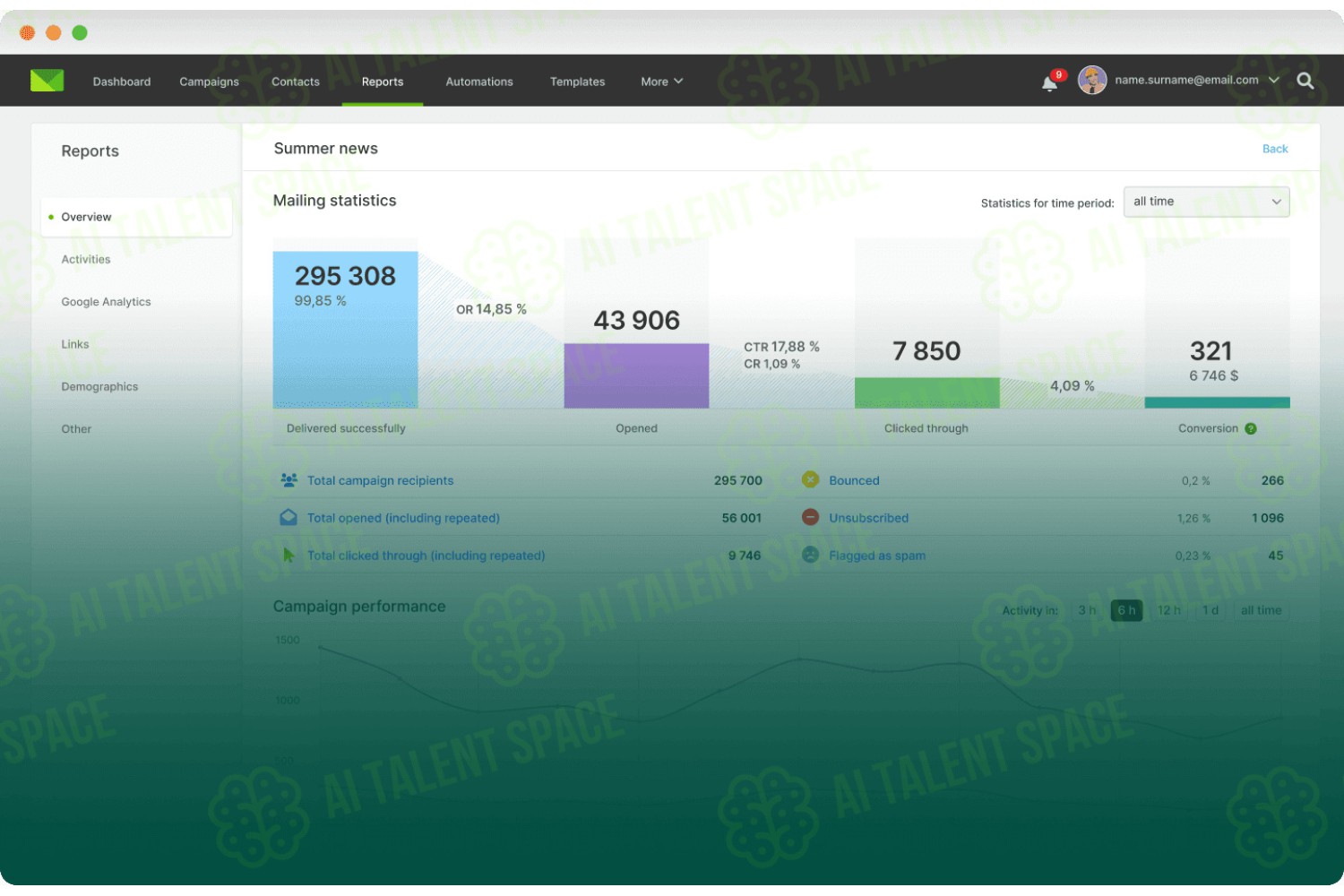Click the 295 308 delivered value
1344x896 pixels.
pos(345,276)
